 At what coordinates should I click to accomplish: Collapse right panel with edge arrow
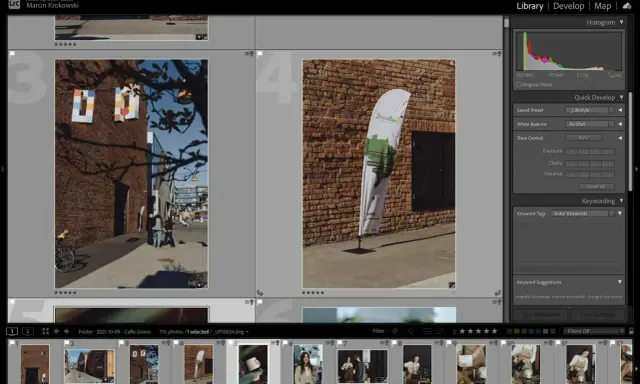click(x=637, y=169)
